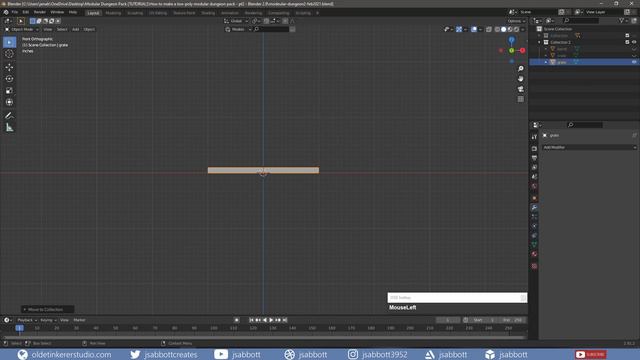Activate the 3D Cursor tool
This screenshot has height=360, width=640.
point(9,54)
